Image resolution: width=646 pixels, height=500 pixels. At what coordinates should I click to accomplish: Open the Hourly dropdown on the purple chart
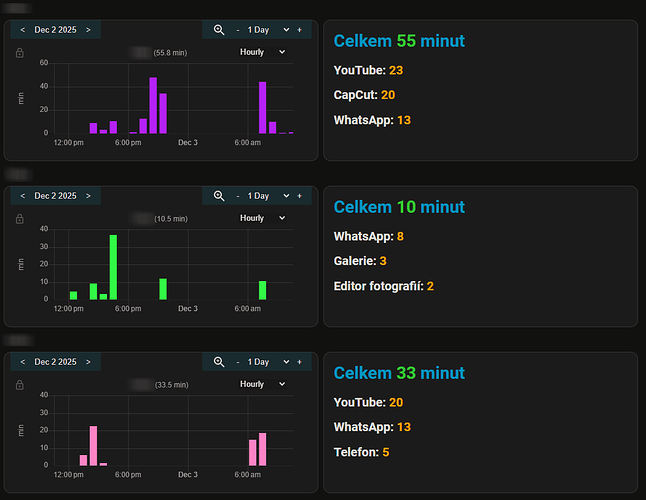[262, 52]
